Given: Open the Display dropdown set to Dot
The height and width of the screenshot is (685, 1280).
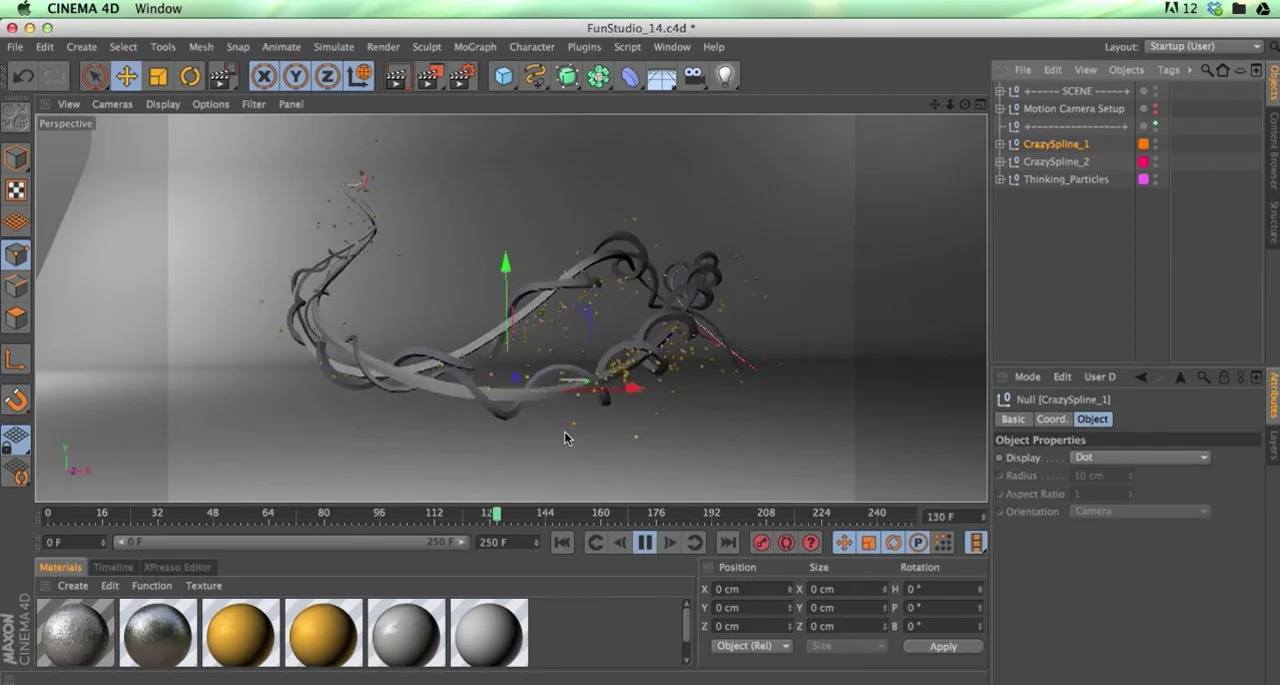Looking at the screenshot, I should [x=1140, y=457].
